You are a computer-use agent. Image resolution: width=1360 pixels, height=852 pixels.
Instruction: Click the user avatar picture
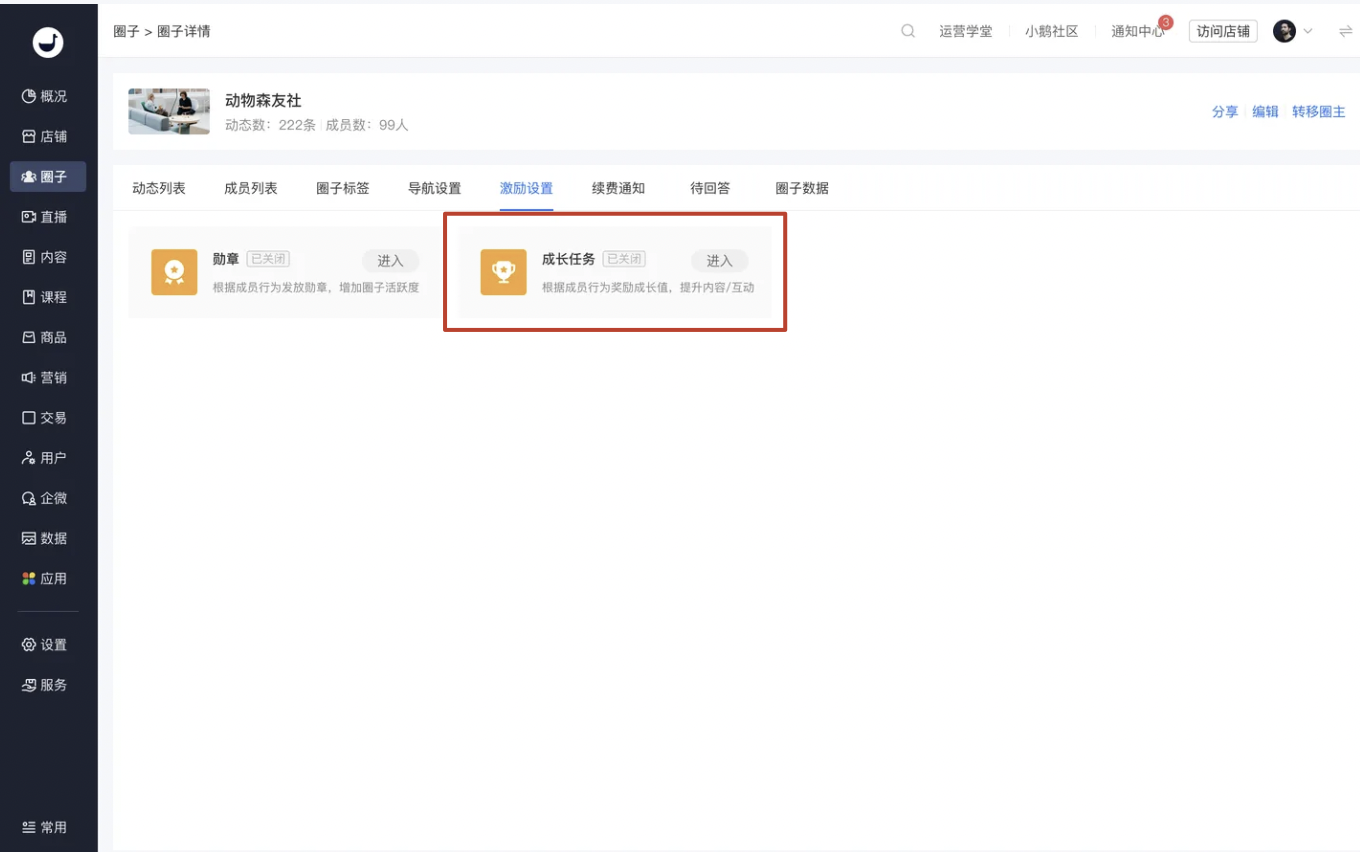[x=1284, y=31]
